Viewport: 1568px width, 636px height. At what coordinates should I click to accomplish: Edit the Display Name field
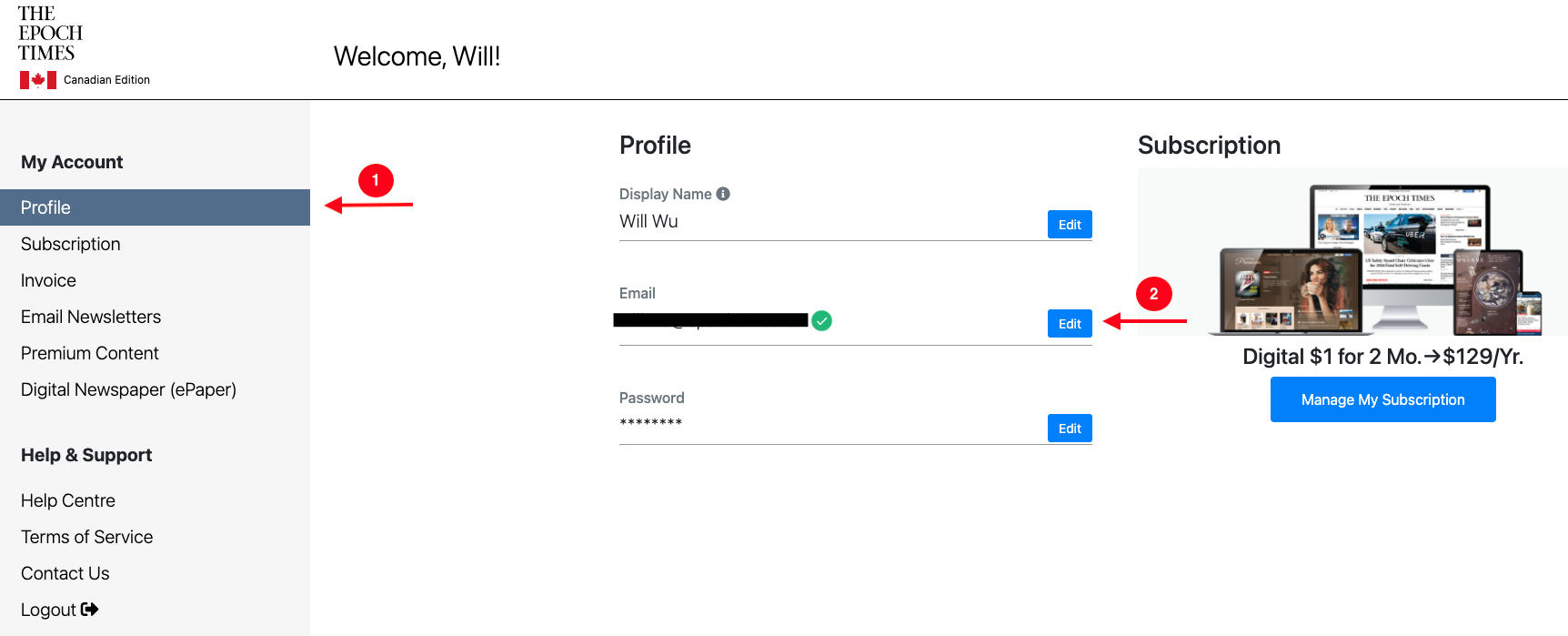point(1070,225)
